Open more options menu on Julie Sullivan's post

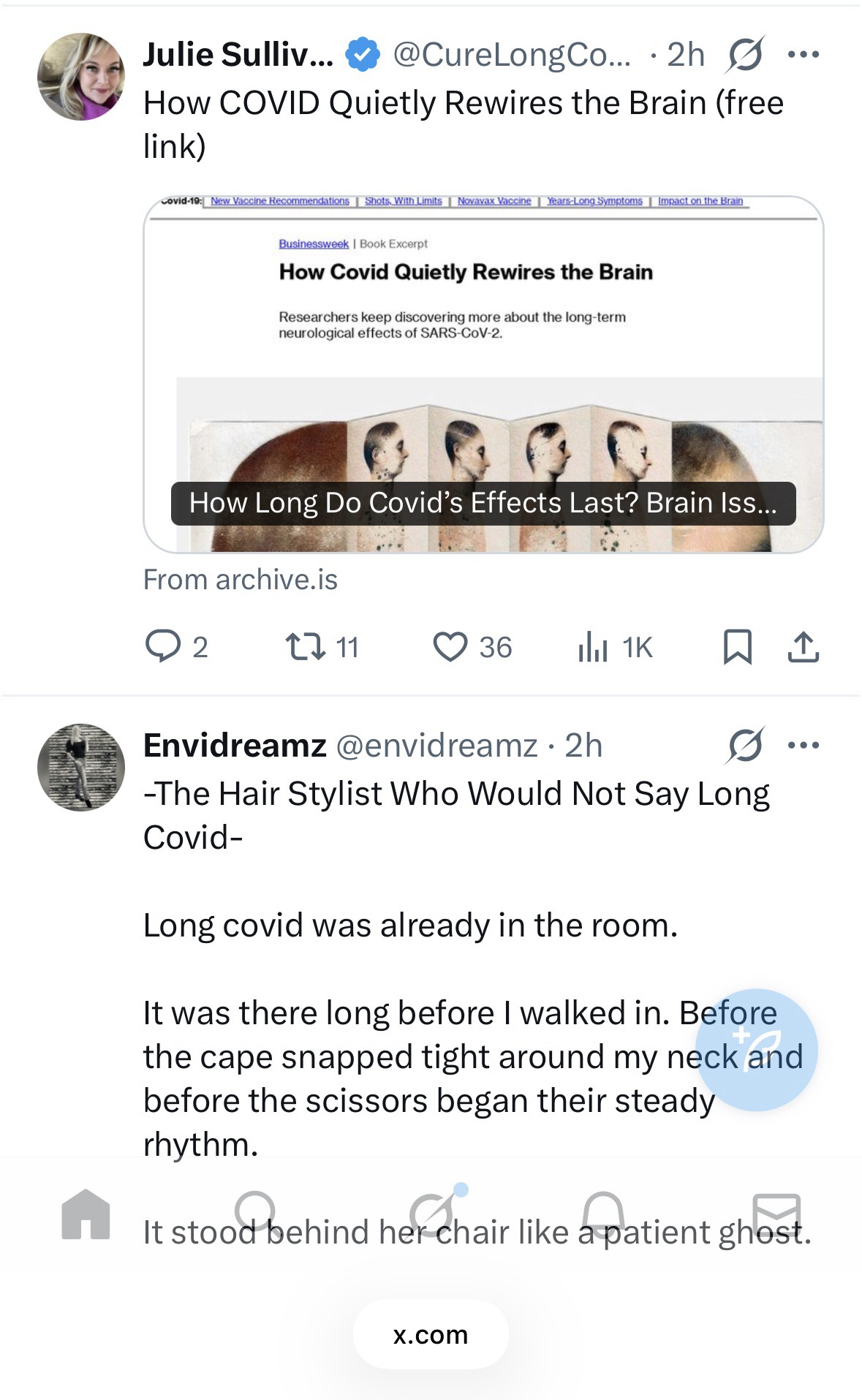pyautogui.click(x=804, y=55)
